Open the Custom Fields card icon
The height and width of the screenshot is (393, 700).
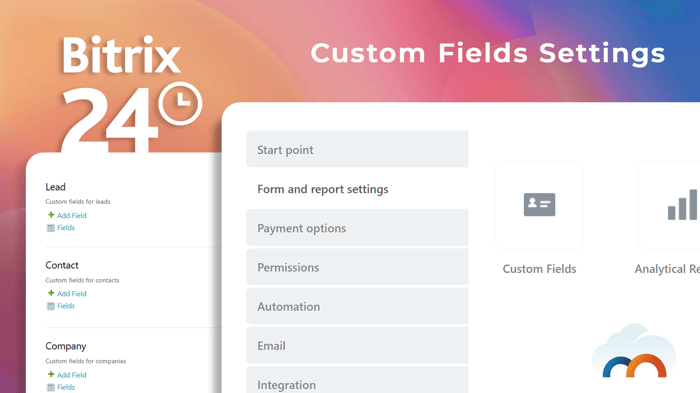[539, 205]
